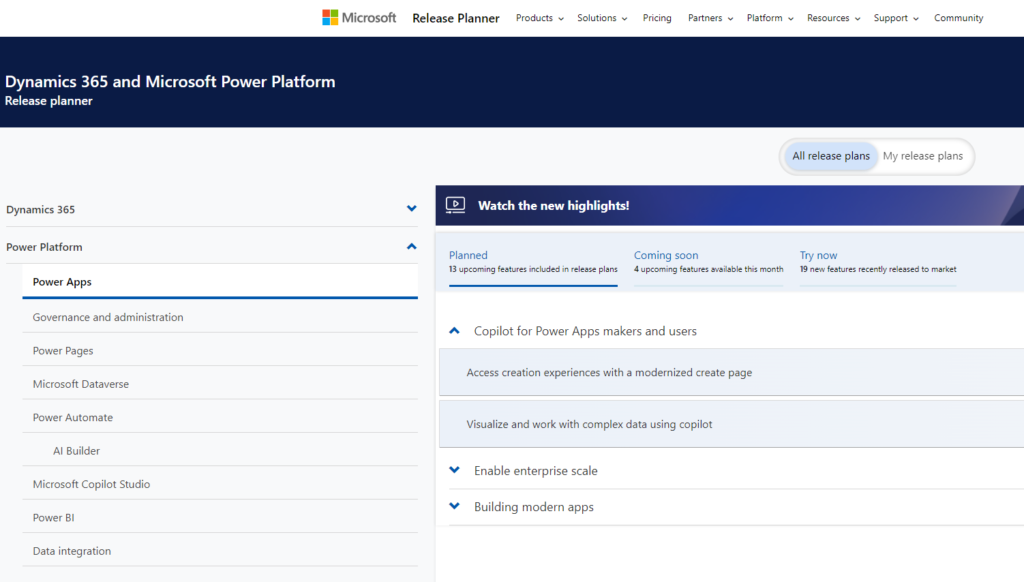Image resolution: width=1024 pixels, height=582 pixels.
Task: Open the Community link
Action: click(x=958, y=18)
